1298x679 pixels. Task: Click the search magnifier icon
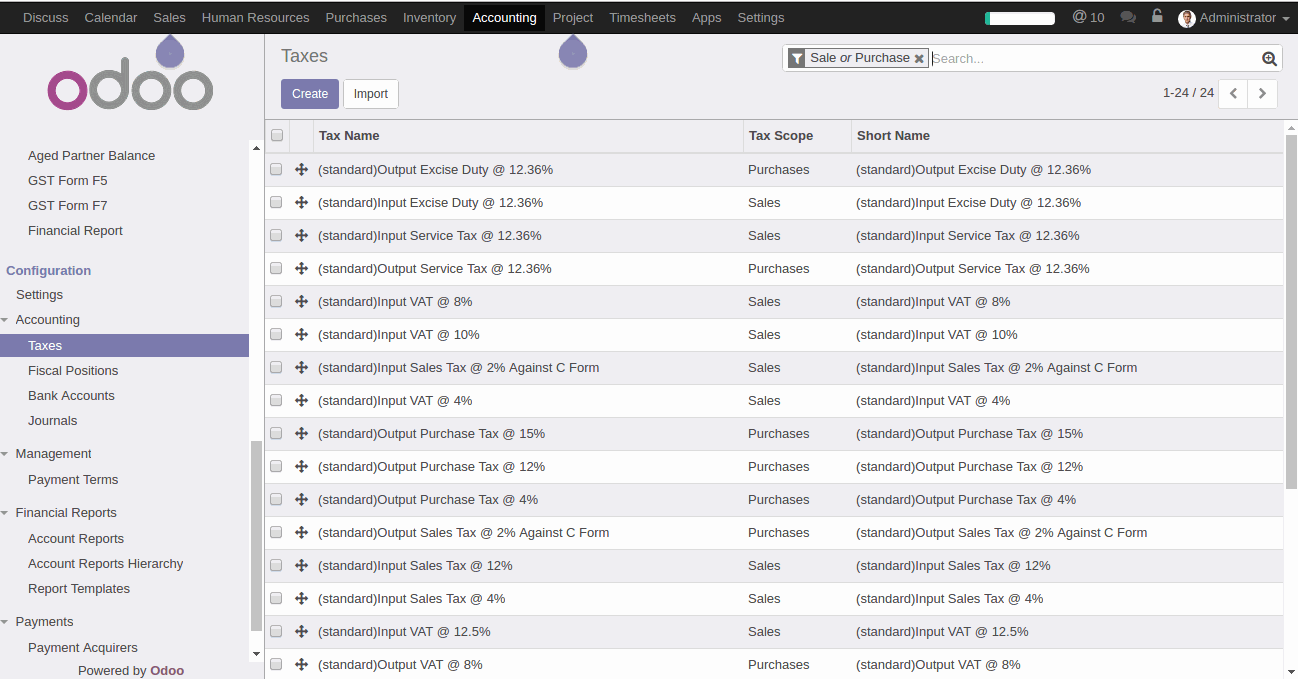(1269, 59)
